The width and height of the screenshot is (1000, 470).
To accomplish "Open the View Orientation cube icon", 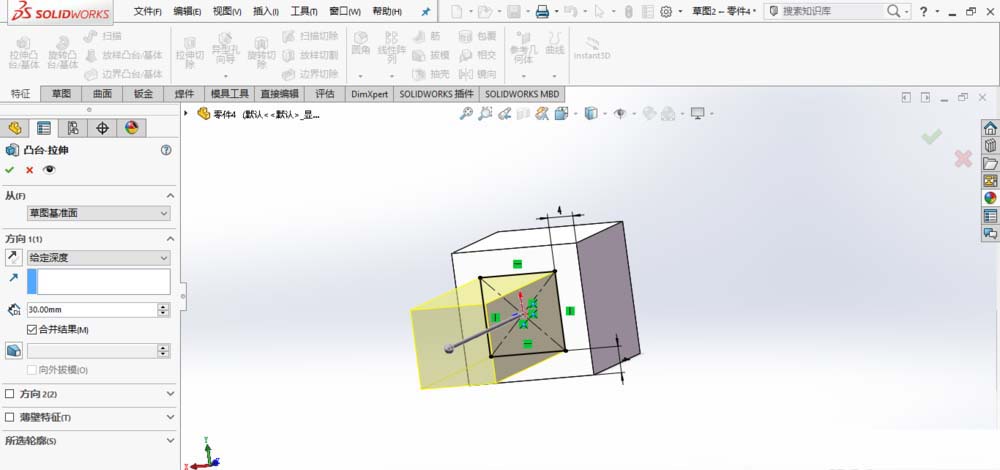I will coord(561,114).
